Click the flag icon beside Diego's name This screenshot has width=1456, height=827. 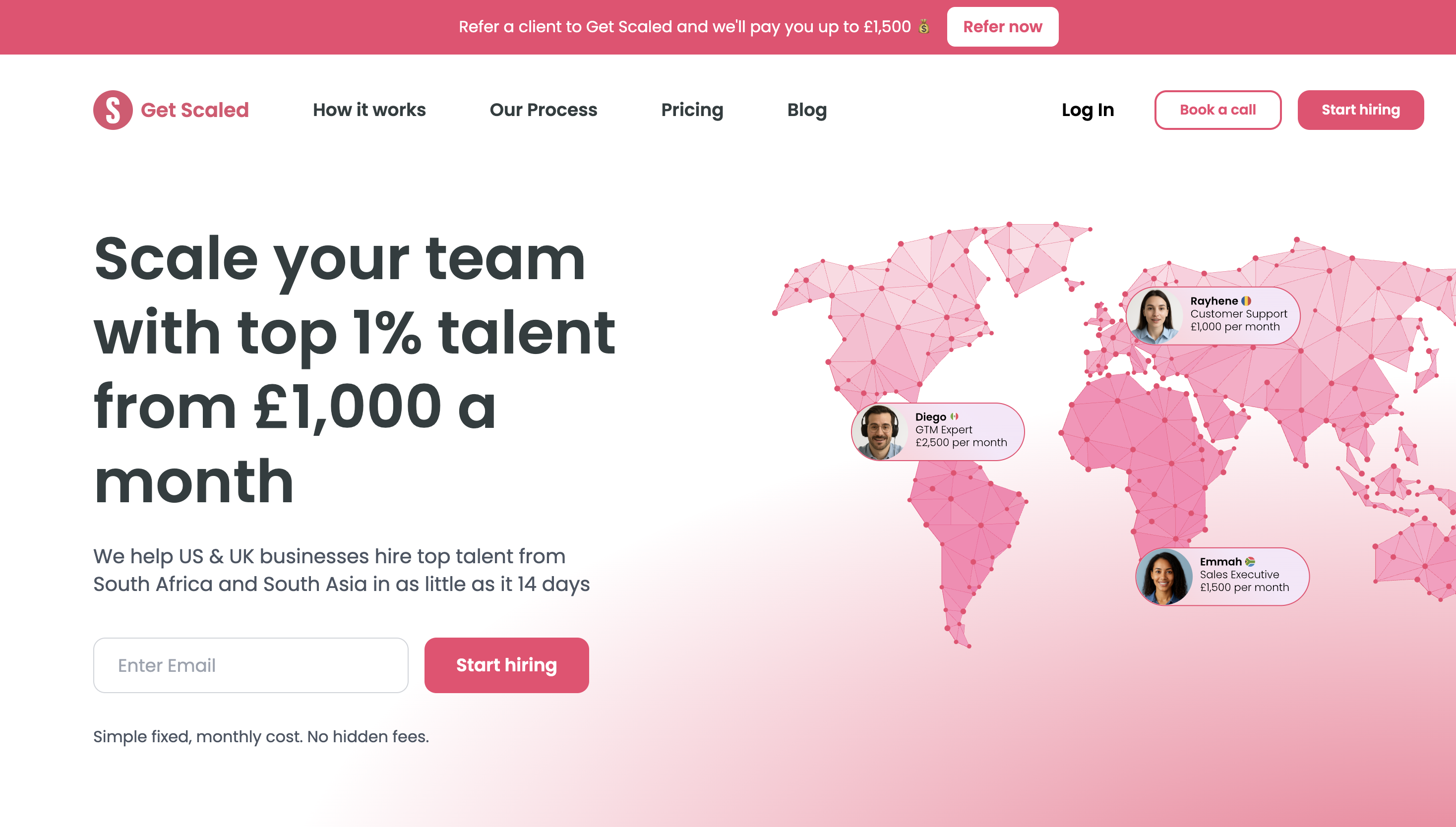[x=954, y=416]
